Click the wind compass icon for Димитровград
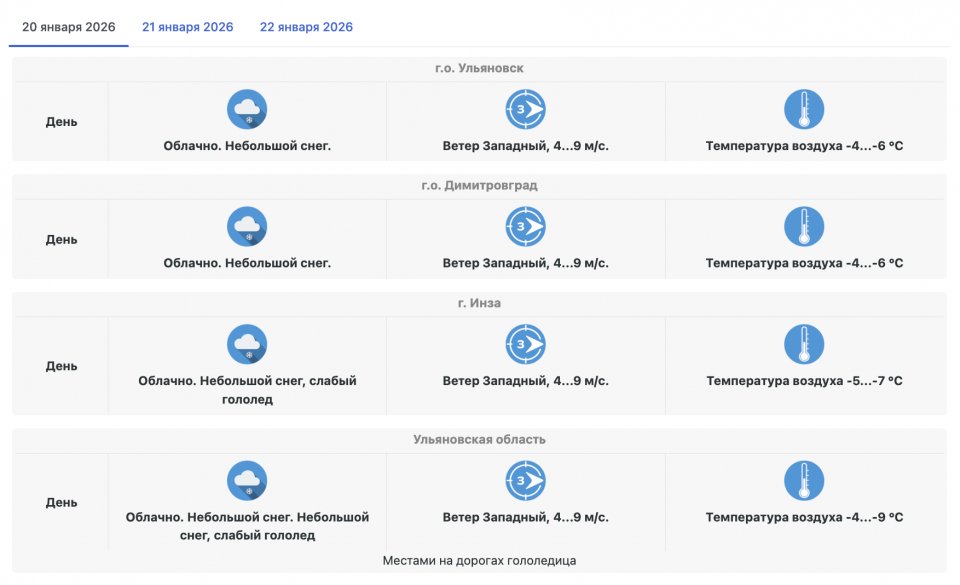The image size is (960, 585). point(525,227)
